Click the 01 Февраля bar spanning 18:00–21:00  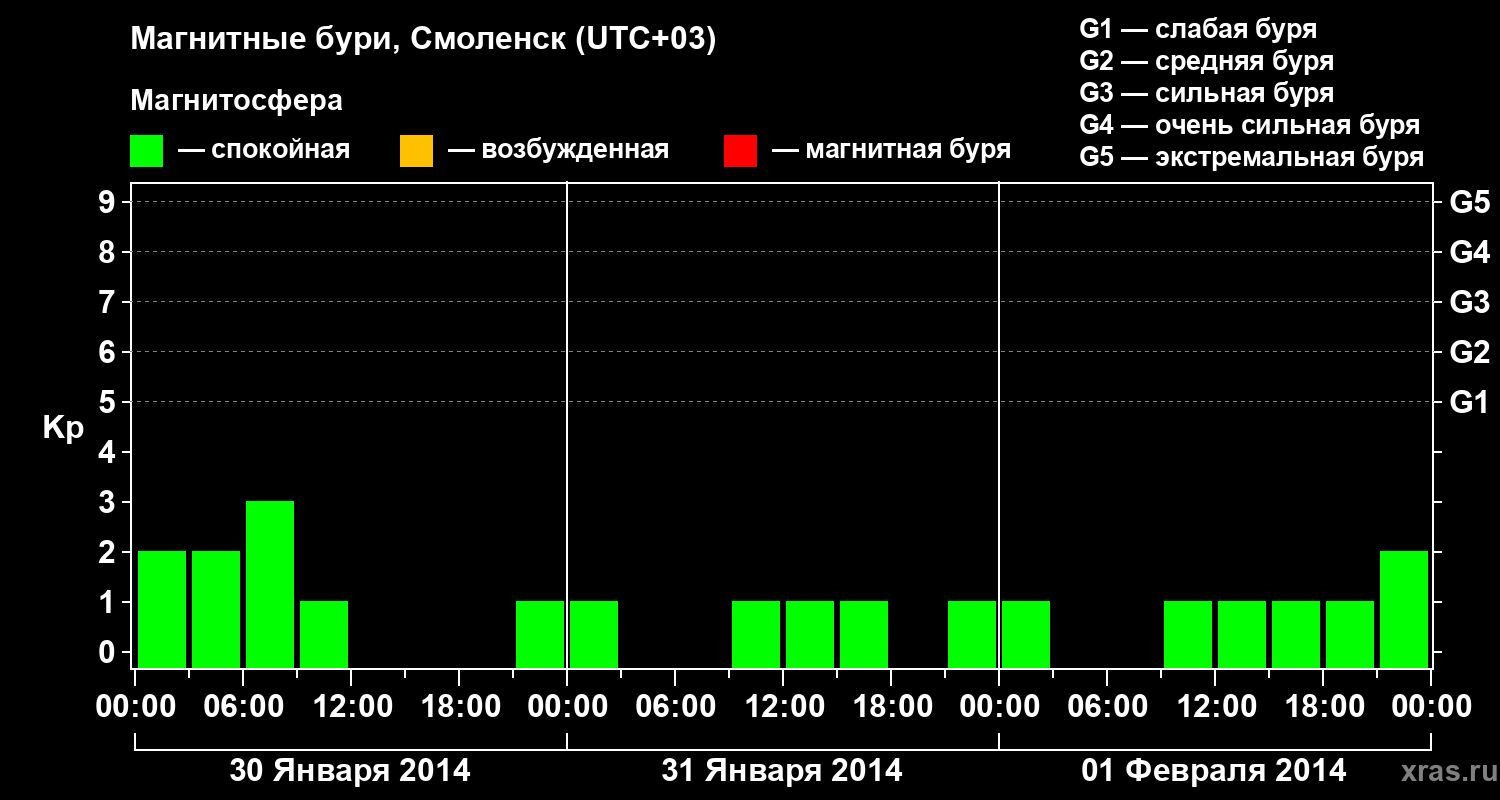[1350, 634]
